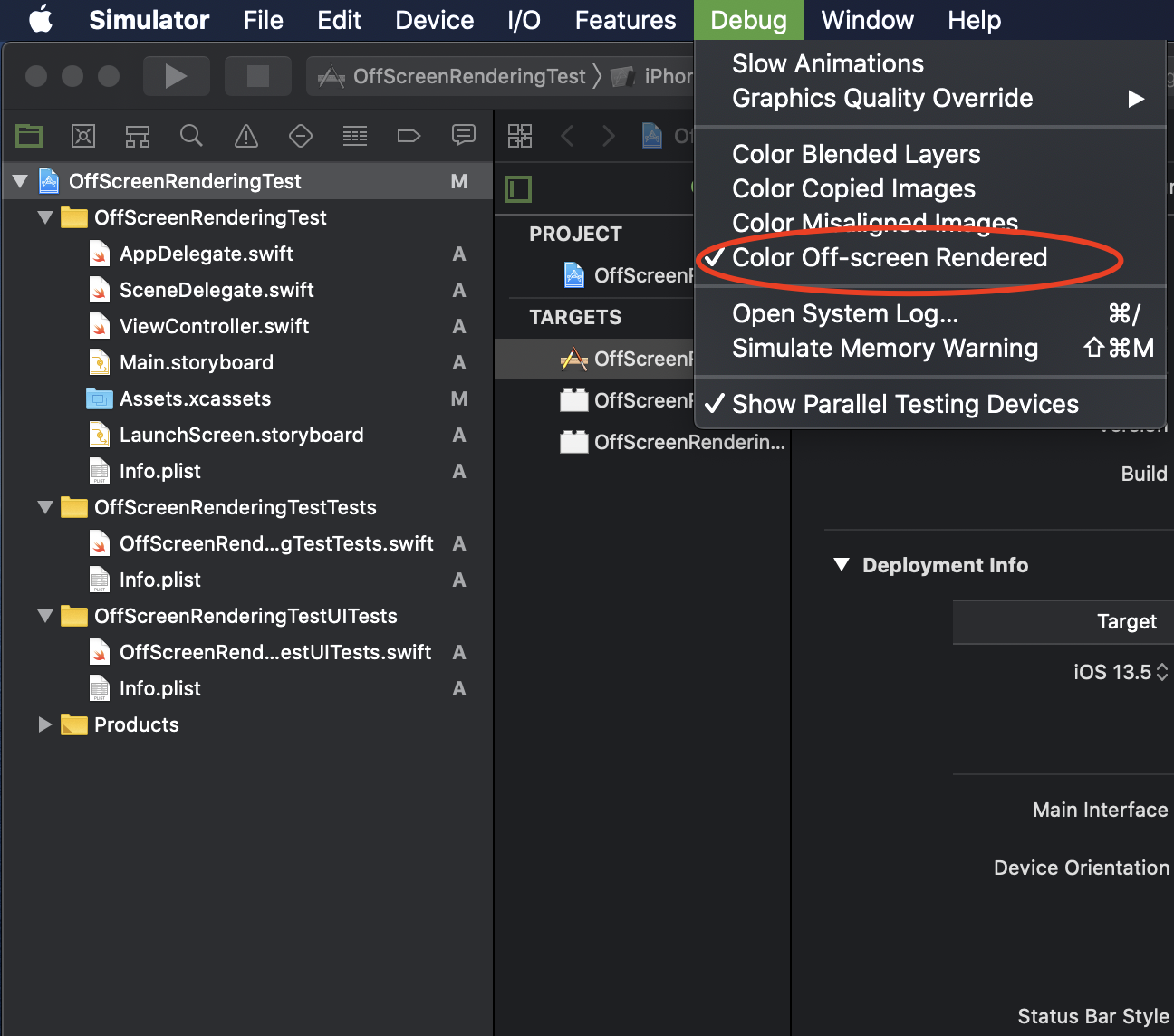Open the Report navigator speech-bubble icon
1174x1036 pixels.
click(x=464, y=136)
